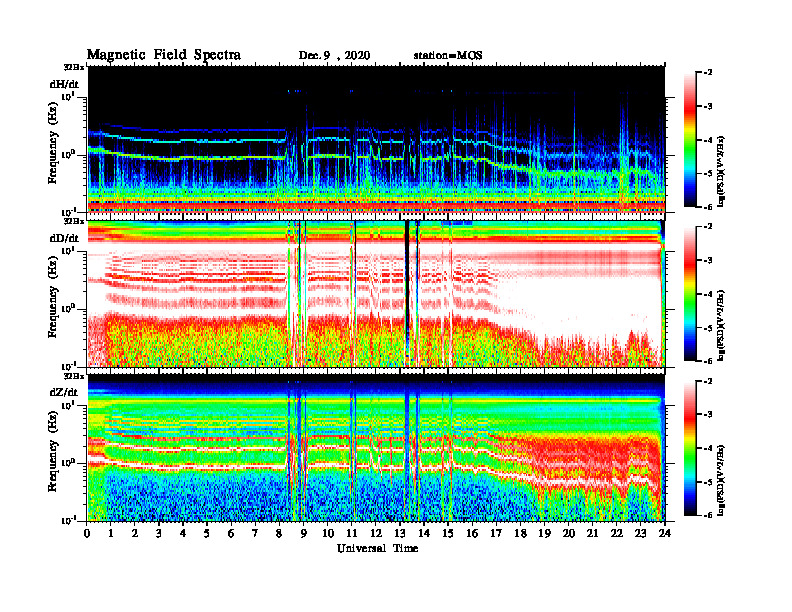This screenshot has width=792, height=612.
Task: Click the hour '2' tick label
Action: pos(135,534)
